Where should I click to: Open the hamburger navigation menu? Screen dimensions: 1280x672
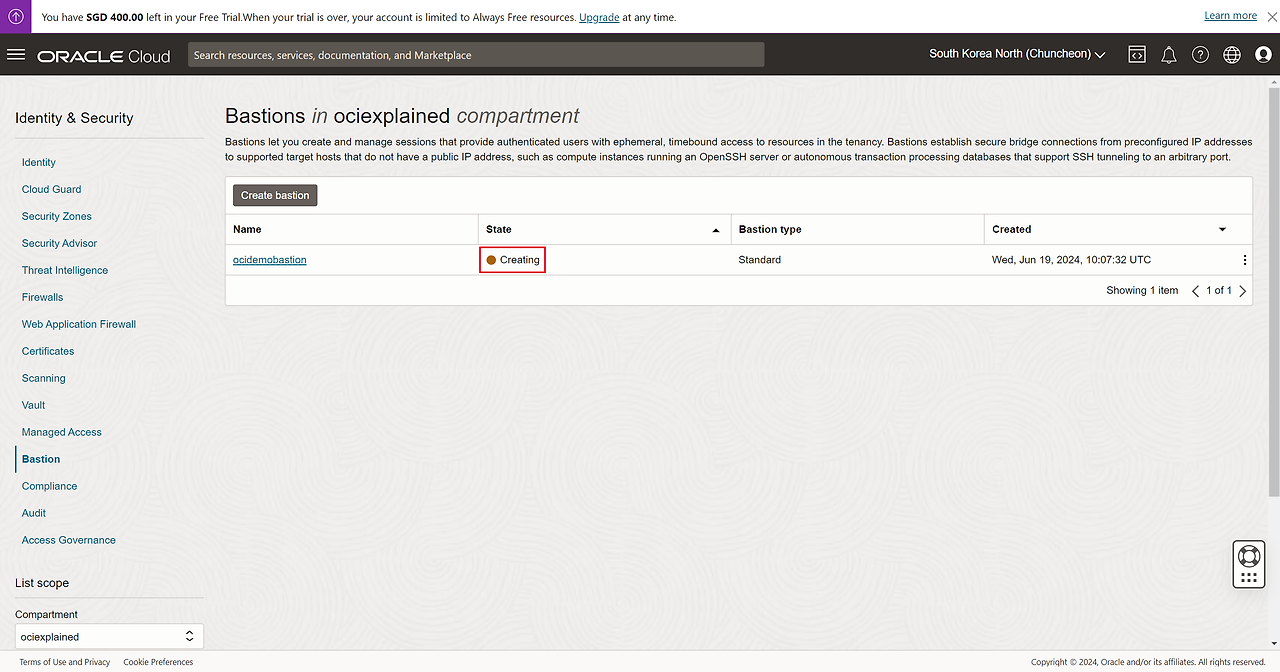click(16, 55)
